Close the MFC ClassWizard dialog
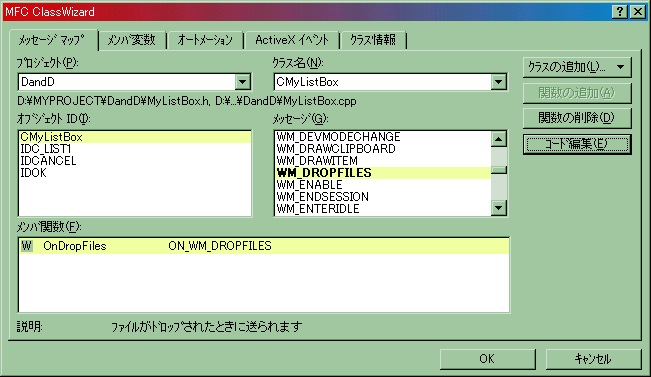 (x=638, y=12)
